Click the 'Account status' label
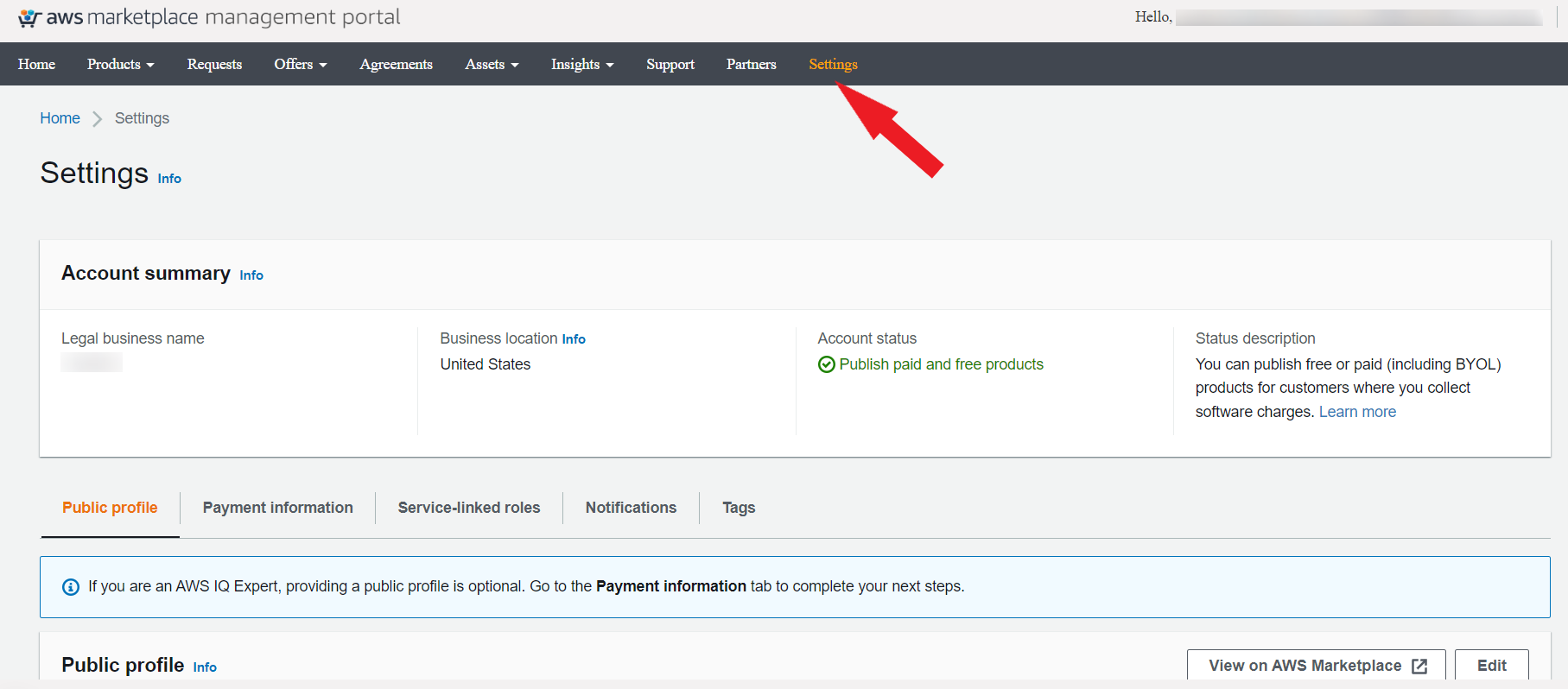Screen dimensions: 1568x689 click(x=867, y=338)
